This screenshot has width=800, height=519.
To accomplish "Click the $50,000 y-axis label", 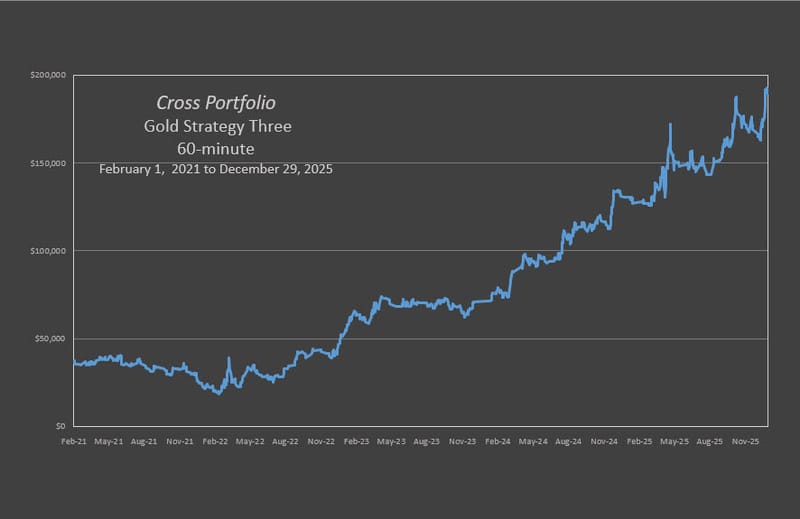I will [50, 339].
